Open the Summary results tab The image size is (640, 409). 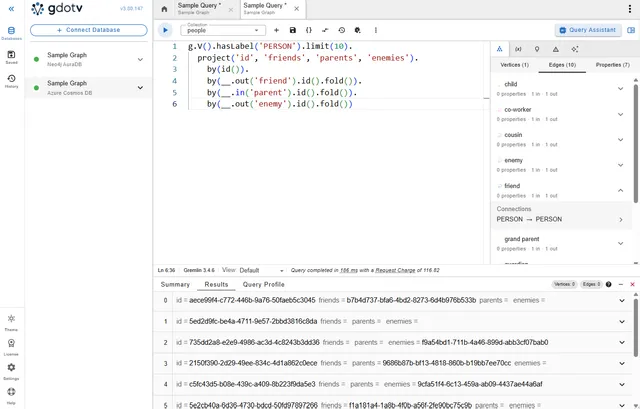point(175,285)
